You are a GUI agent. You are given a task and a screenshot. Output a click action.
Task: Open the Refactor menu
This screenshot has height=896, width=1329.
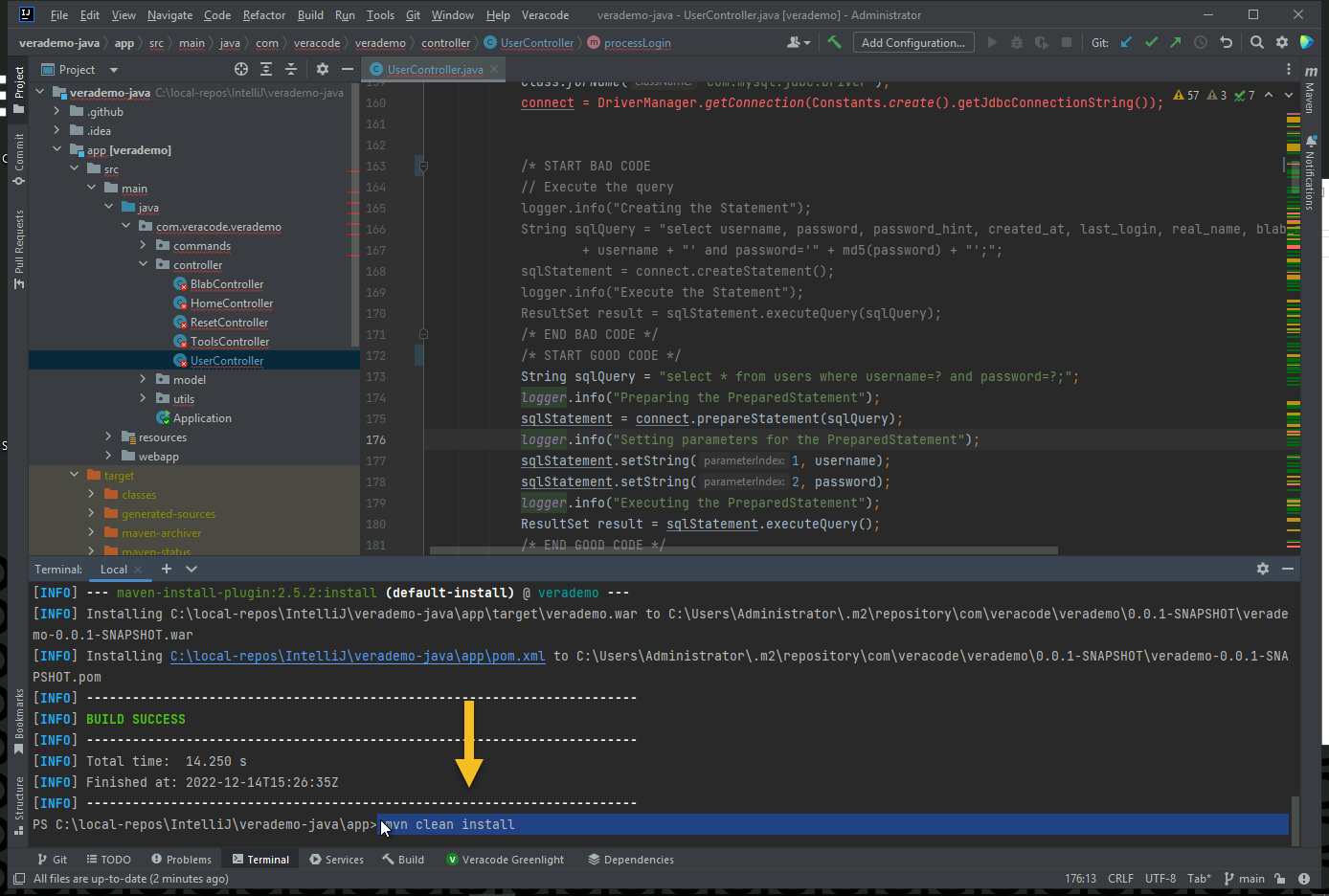[x=264, y=14]
